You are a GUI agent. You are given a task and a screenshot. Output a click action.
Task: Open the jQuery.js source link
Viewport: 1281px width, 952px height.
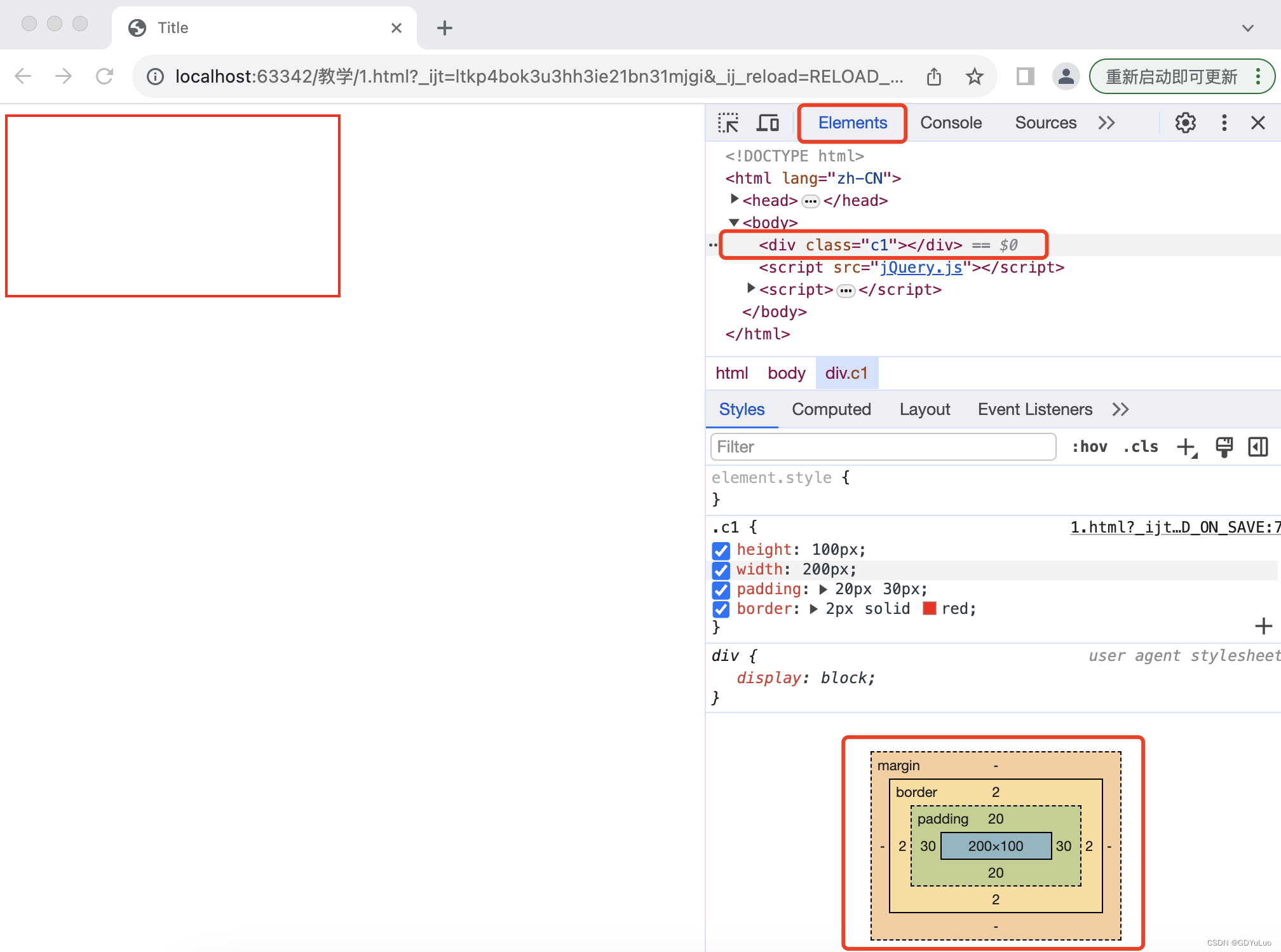click(x=921, y=268)
